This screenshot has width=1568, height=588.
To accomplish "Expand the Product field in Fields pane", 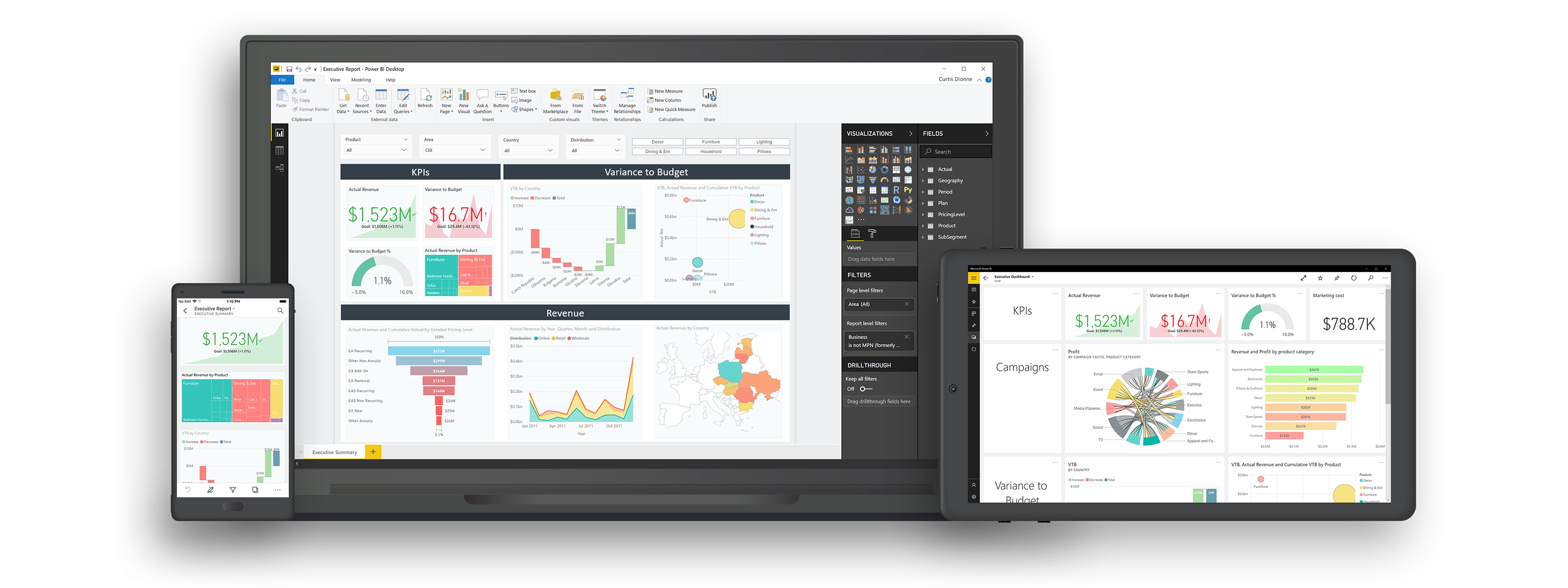I will (922, 227).
